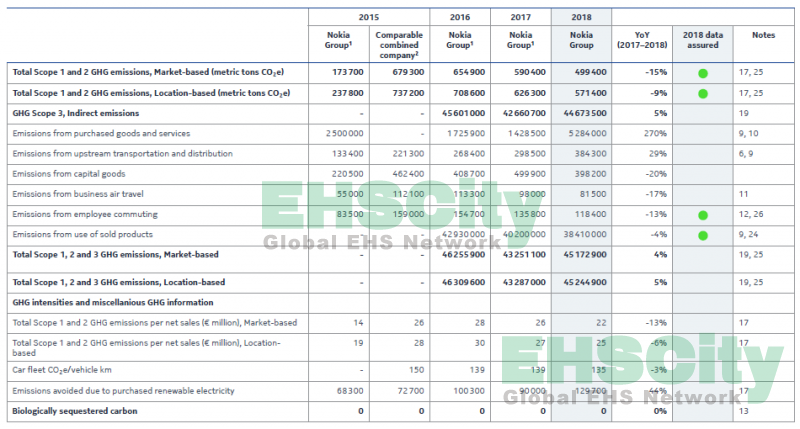This screenshot has width=800, height=429.
Task: Click the green assured dot for Market-based Scope 1 and 2
Action: [x=702, y=73]
